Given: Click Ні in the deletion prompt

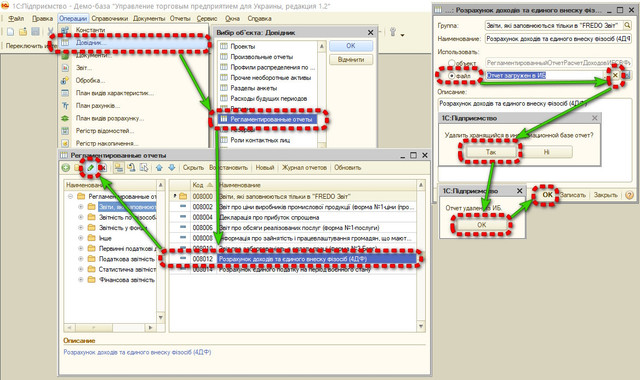Looking at the screenshot, I should pyautogui.click(x=546, y=152).
